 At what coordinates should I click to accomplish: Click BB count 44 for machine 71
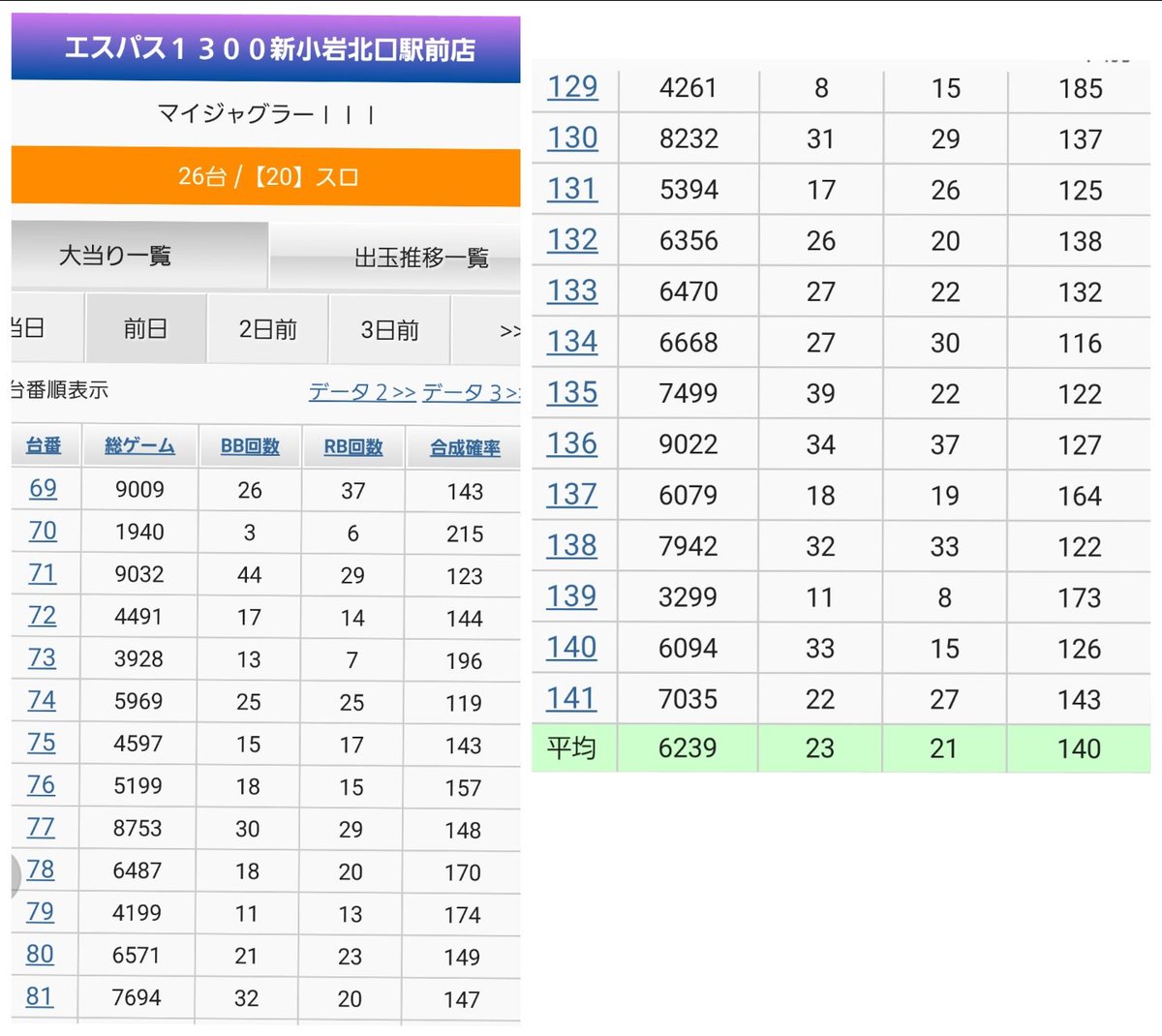pos(250,574)
